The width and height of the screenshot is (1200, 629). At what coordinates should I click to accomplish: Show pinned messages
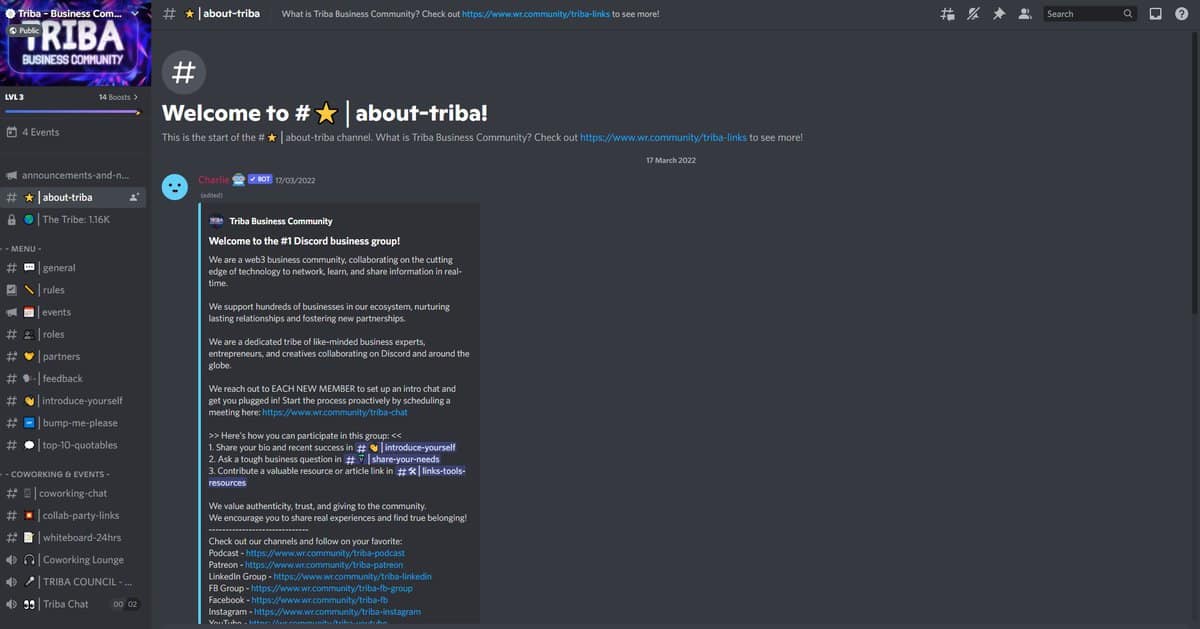coord(997,14)
